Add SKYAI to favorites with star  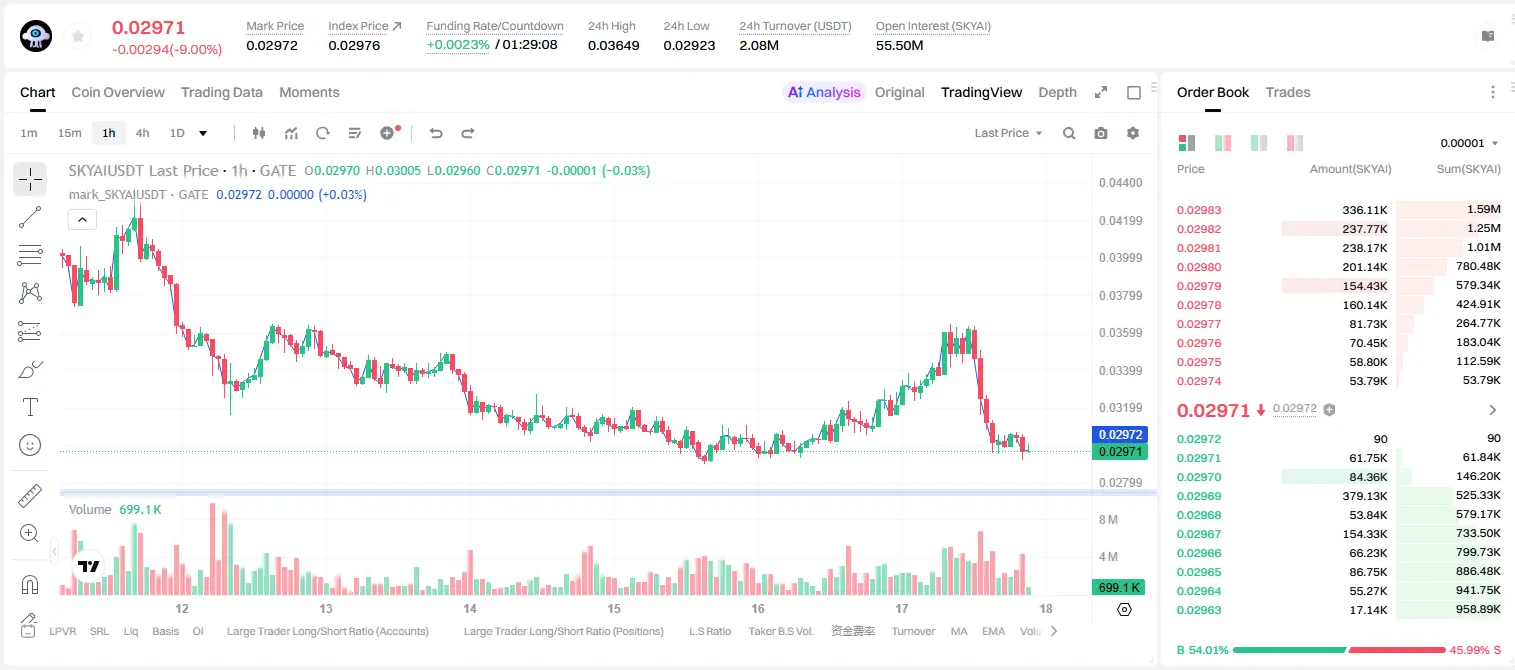78,36
